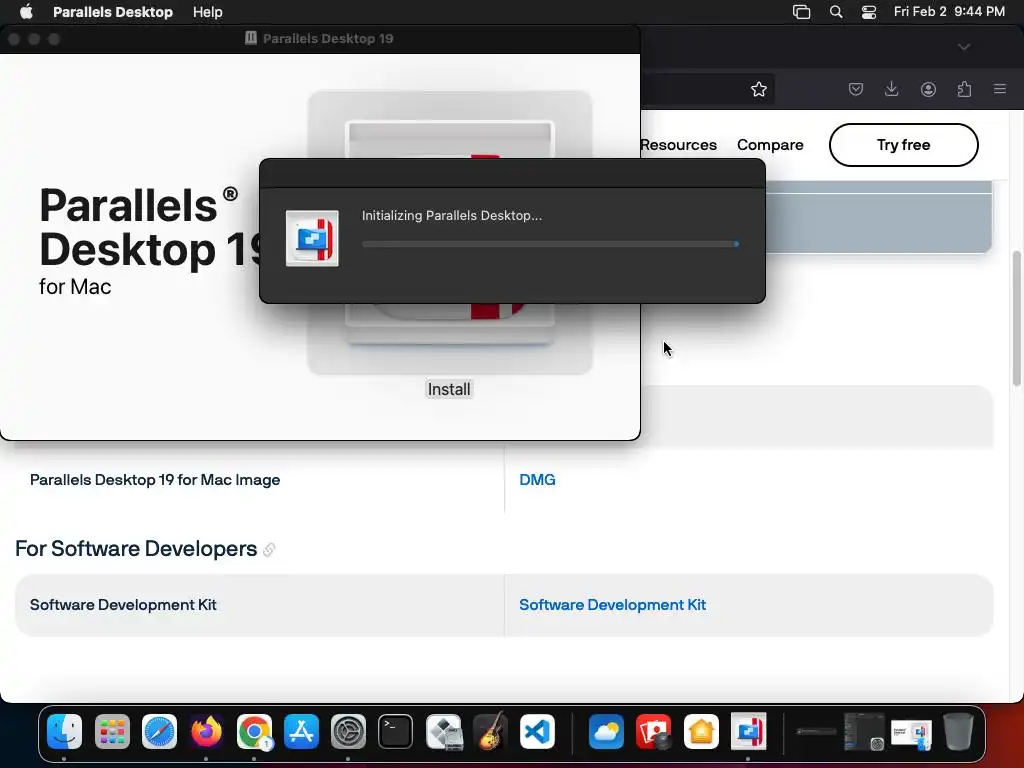
Task: Click the initialization progress bar
Action: [551, 244]
